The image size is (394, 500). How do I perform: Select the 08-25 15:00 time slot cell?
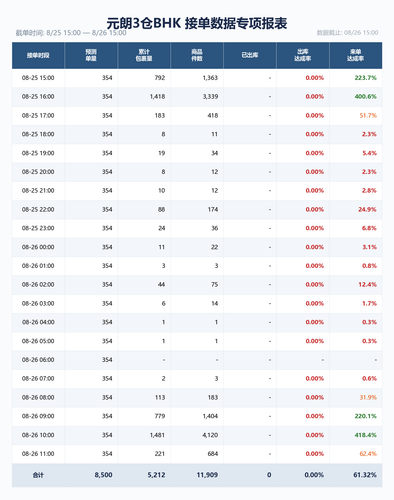(38, 78)
